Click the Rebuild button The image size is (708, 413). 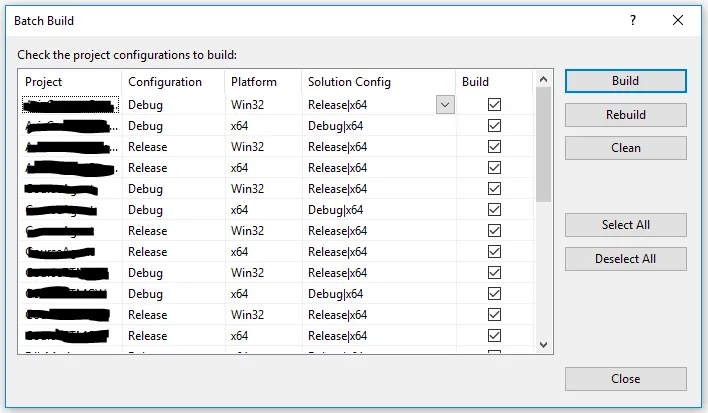[x=625, y=115]
